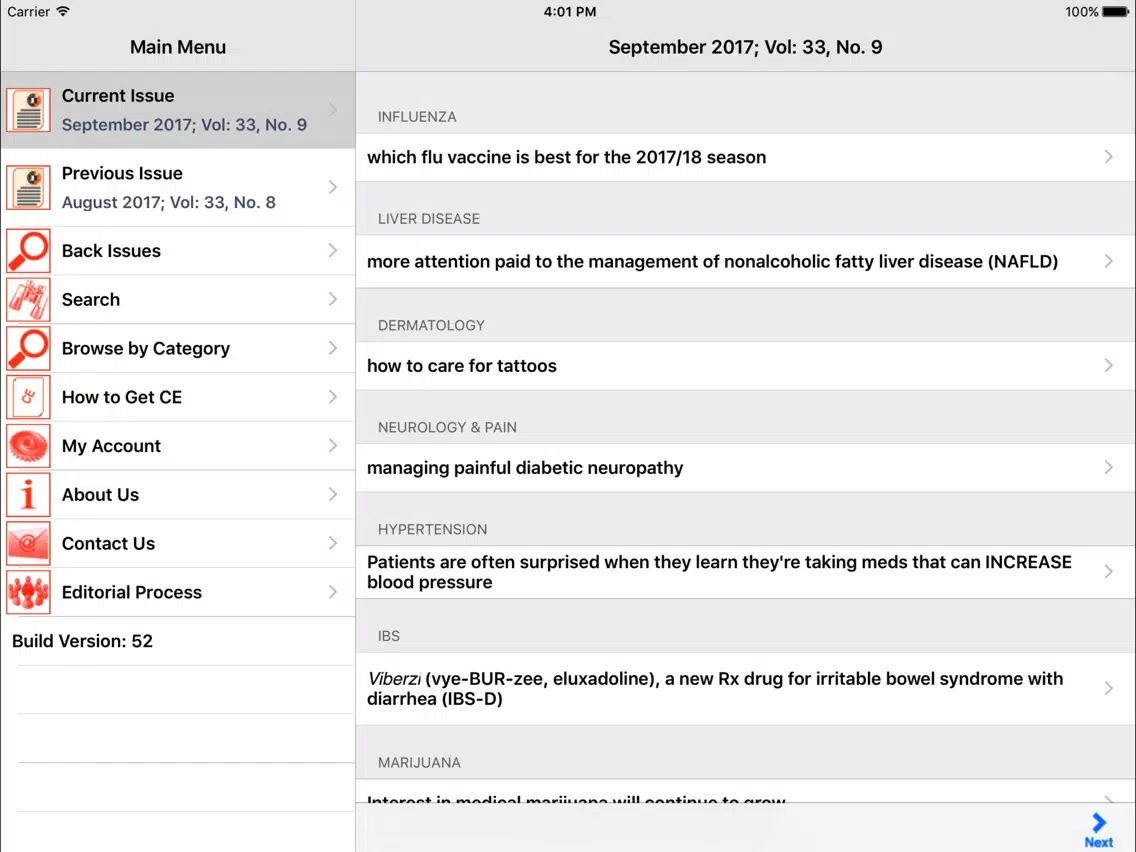This screenshot has height=852, width=1136.
Task: Tap the Wi-Fi status icon
Action: tap(63, 12)
